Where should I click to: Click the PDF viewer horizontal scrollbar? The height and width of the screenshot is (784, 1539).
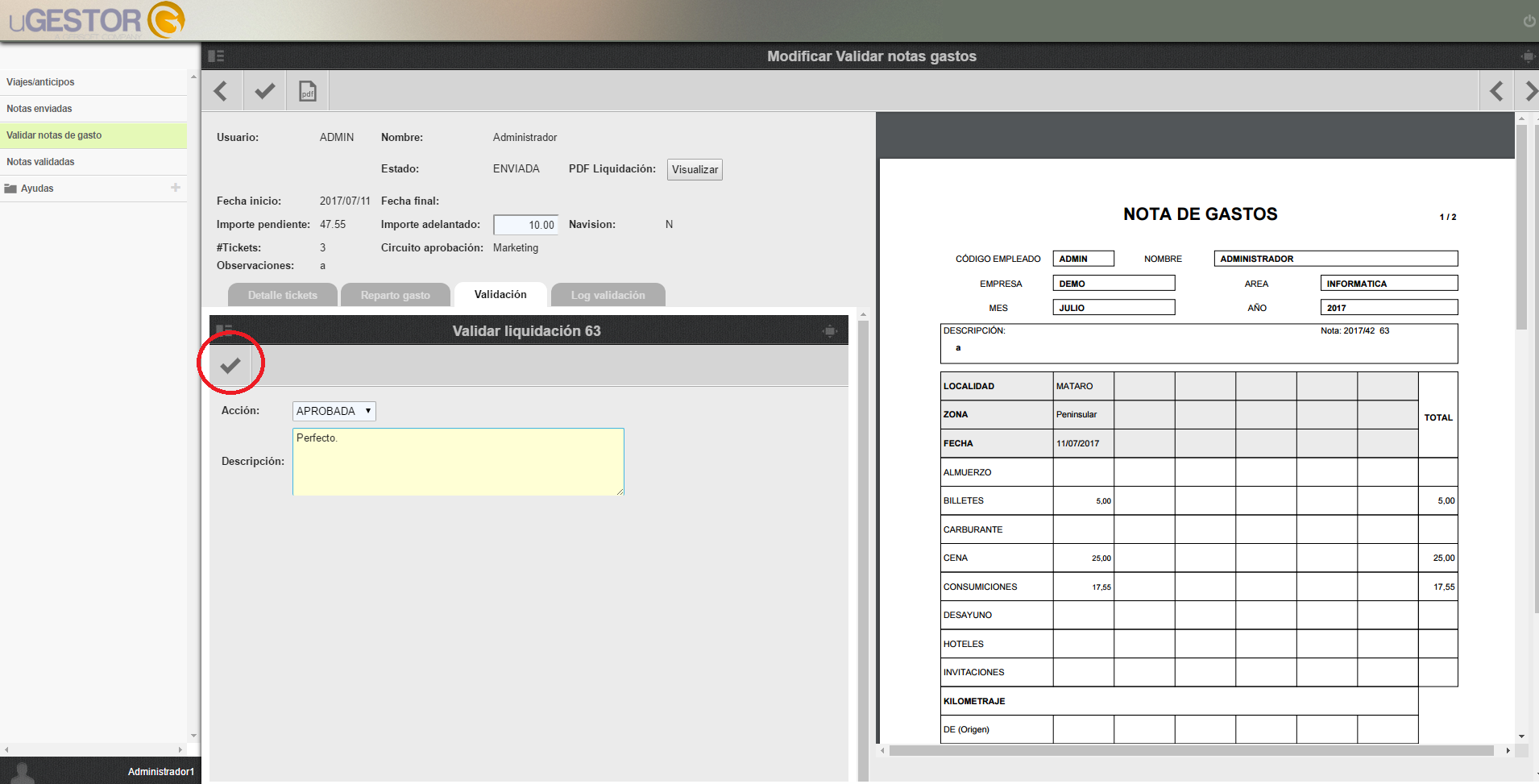click(1191, 750)
